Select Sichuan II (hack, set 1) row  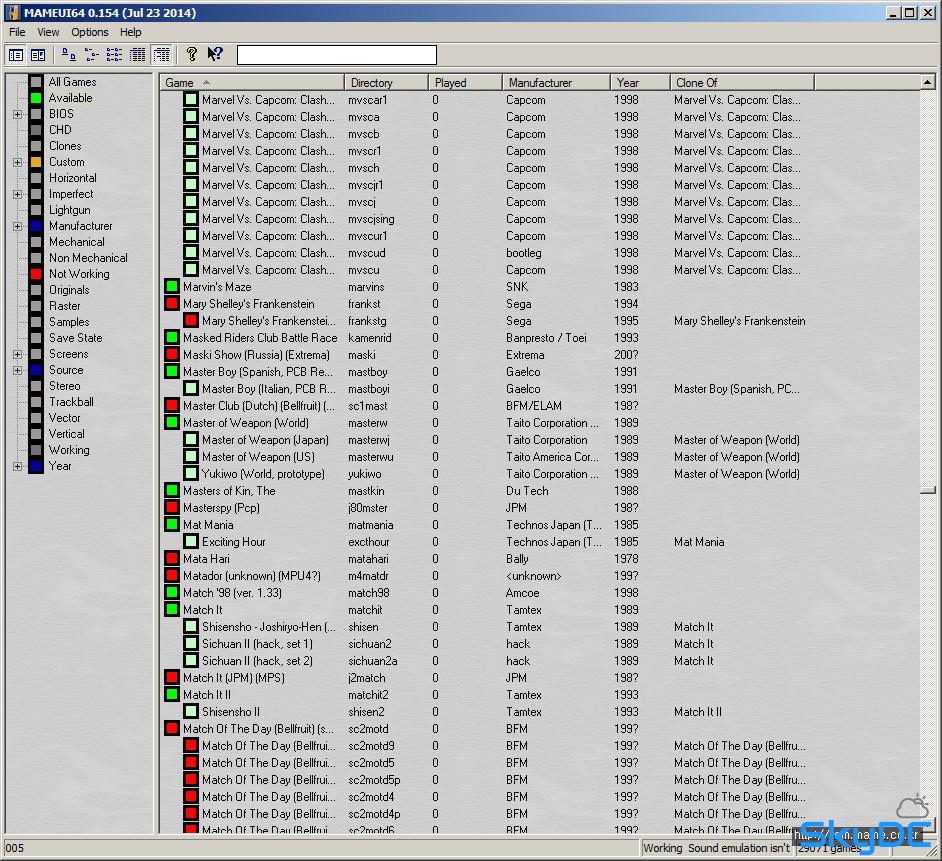click(x=257, y=644)
